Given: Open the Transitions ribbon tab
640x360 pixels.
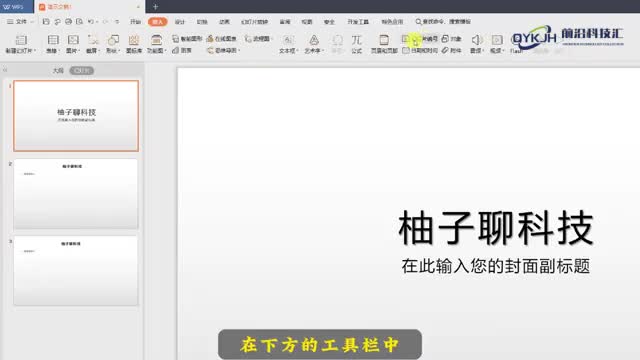Looking at the screenshot, I should [x=202, y=22].
